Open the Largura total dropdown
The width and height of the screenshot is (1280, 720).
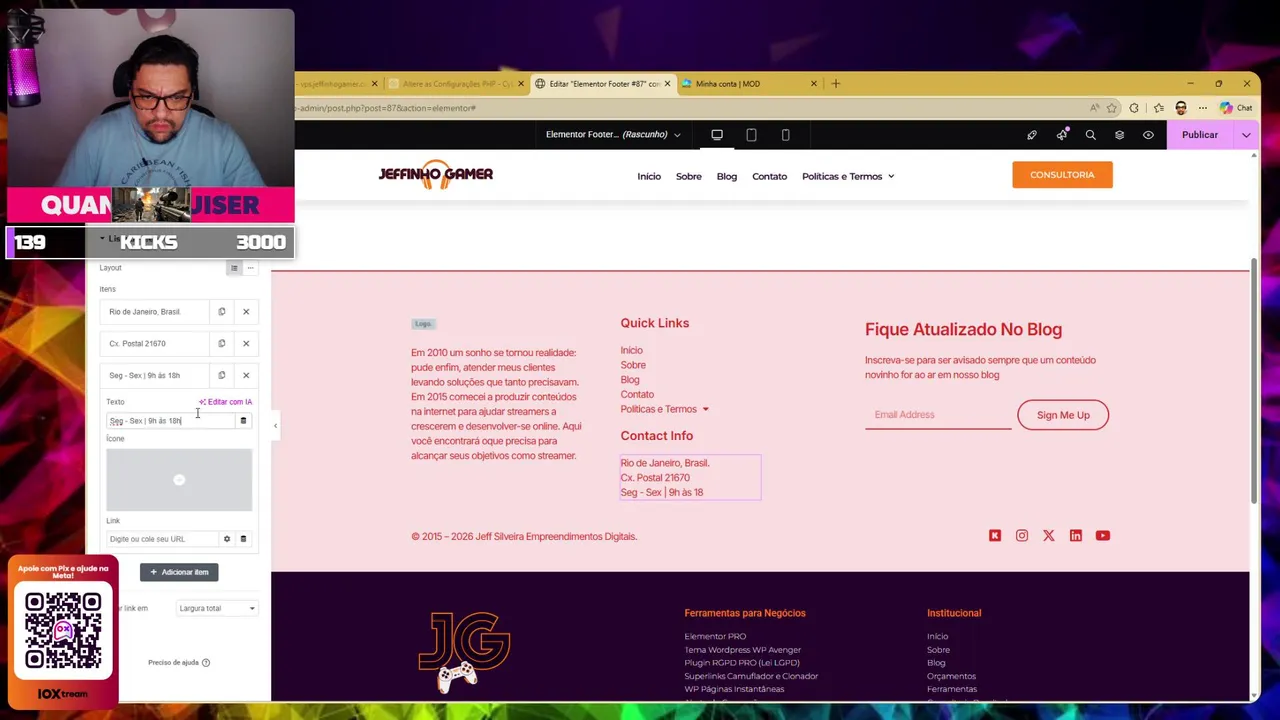pos(217,608)
